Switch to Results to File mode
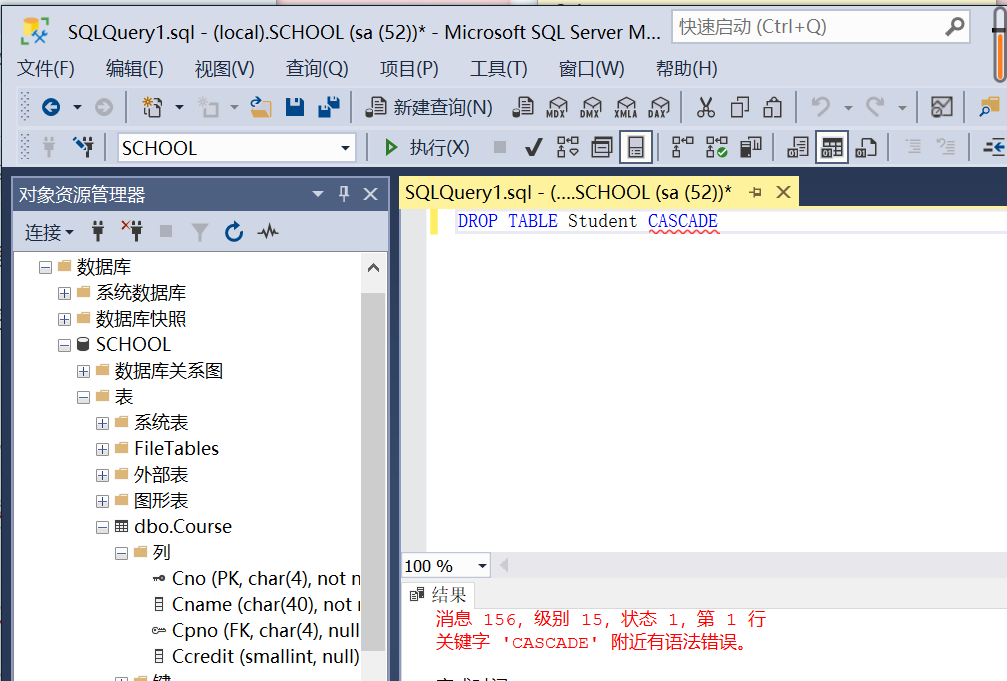 866,148
